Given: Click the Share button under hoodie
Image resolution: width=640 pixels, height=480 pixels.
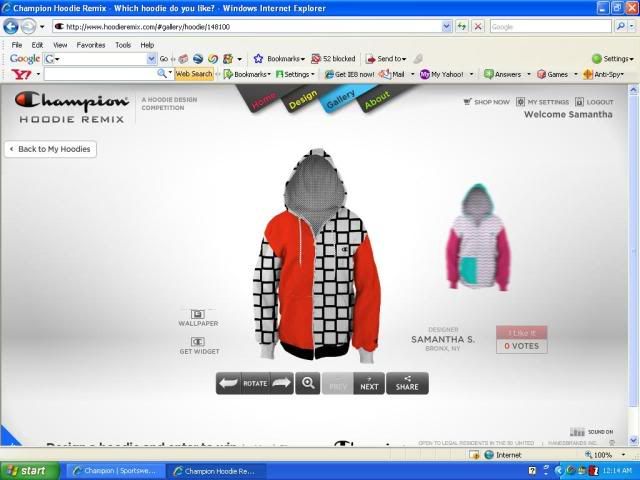Looking at the screenshot, I should coord(407,383).
